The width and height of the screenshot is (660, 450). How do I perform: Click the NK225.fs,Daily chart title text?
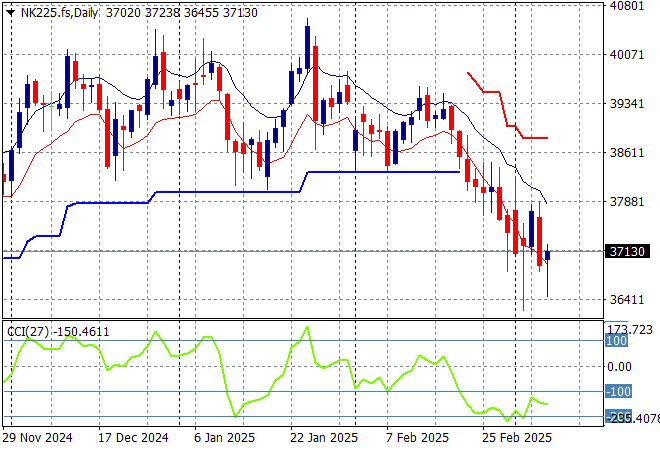[59, 13]
